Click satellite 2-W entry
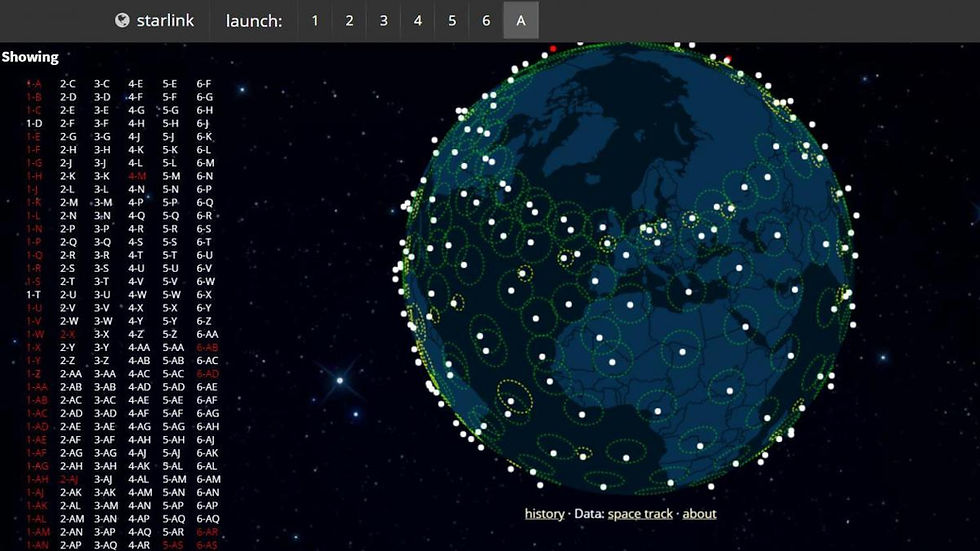 point(69,321)
